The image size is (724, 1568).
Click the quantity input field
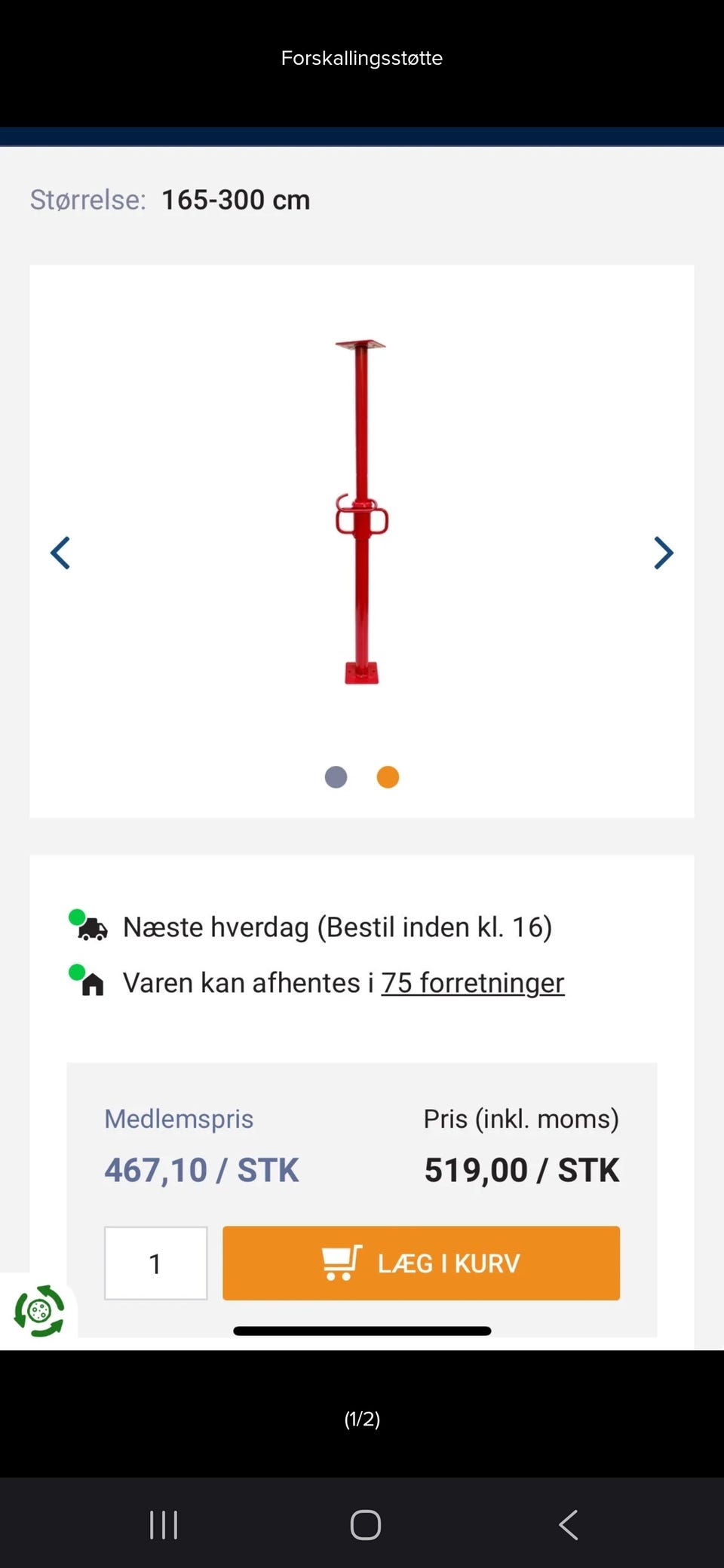pyautogui.click(x=155, y=1263)
